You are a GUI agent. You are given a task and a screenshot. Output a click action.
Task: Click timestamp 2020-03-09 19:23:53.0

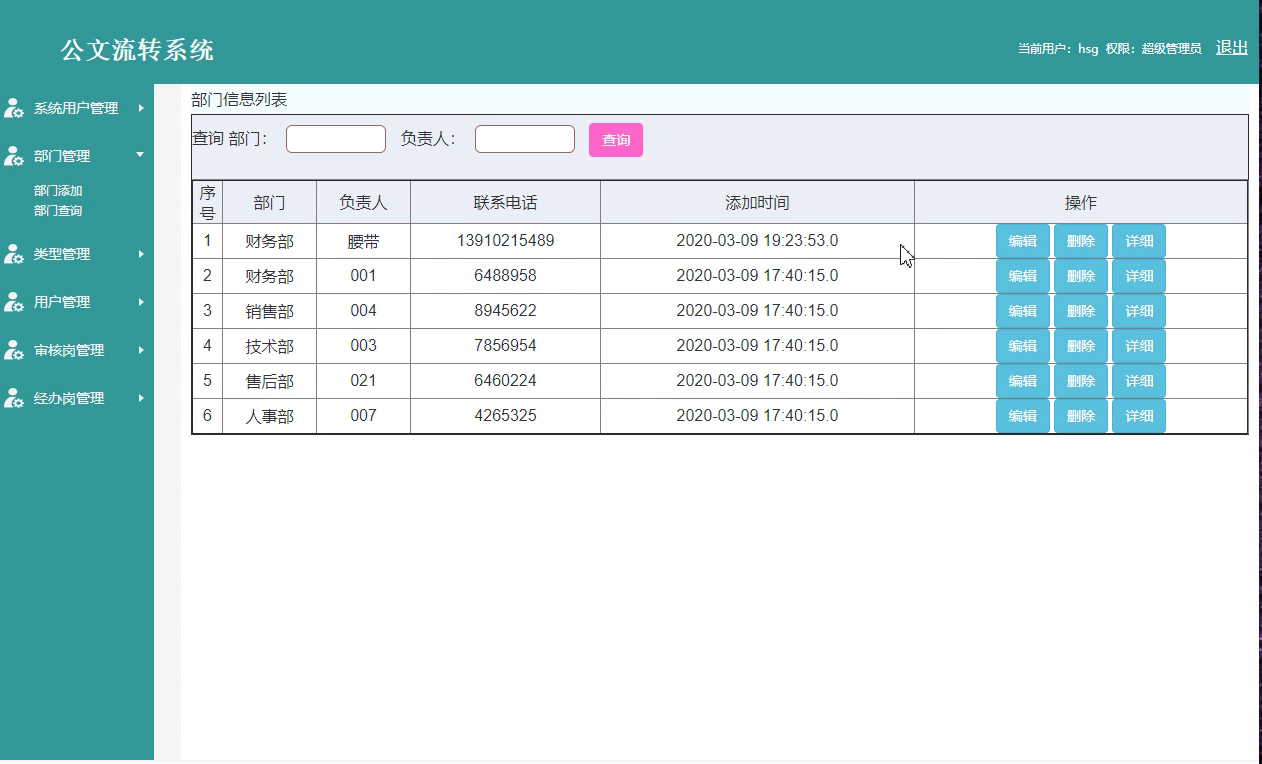(x=757, y=241)
